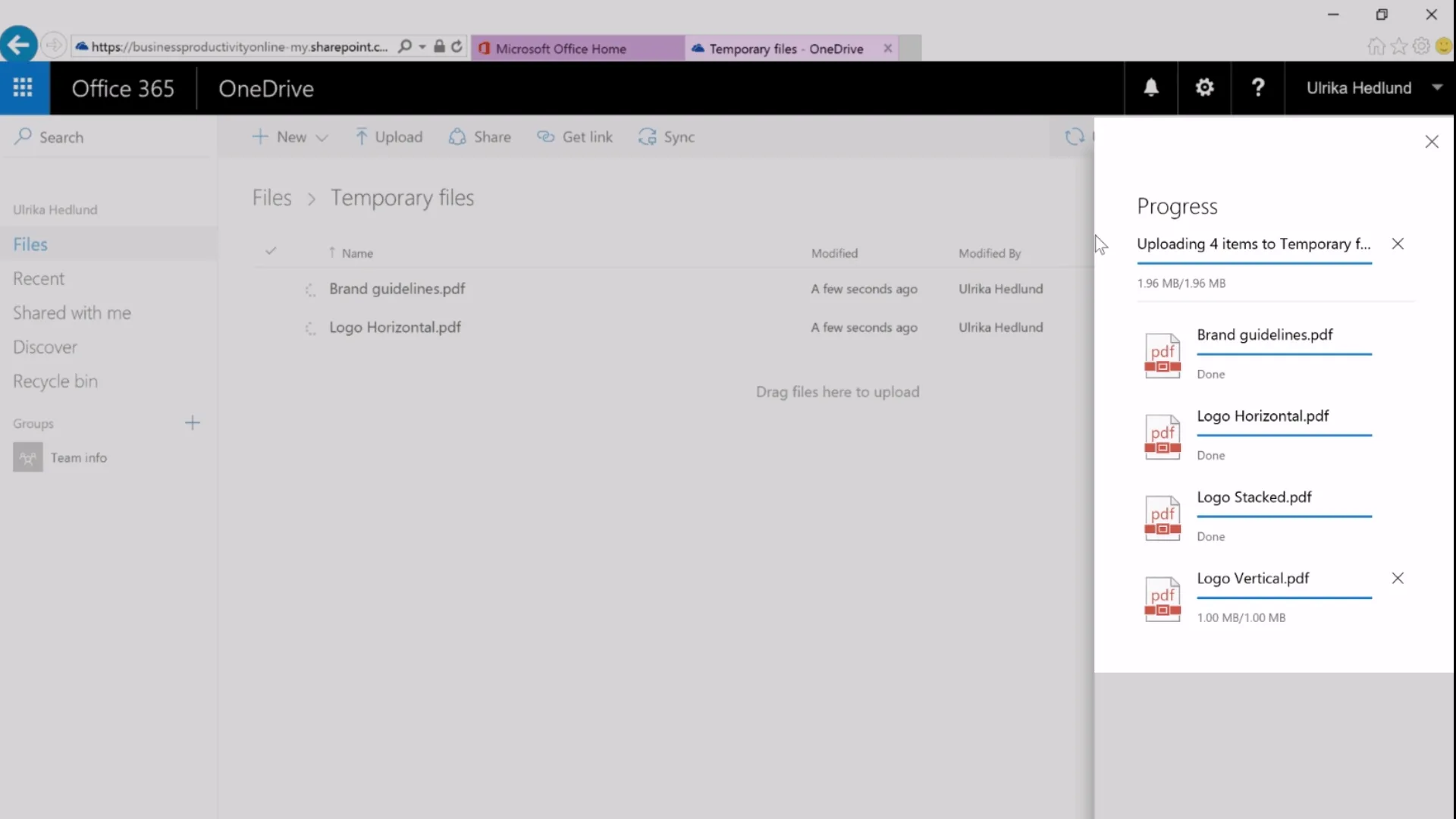Close the Progress panel
Screen dimensions: 1456x819
[x=1431, y=142]
